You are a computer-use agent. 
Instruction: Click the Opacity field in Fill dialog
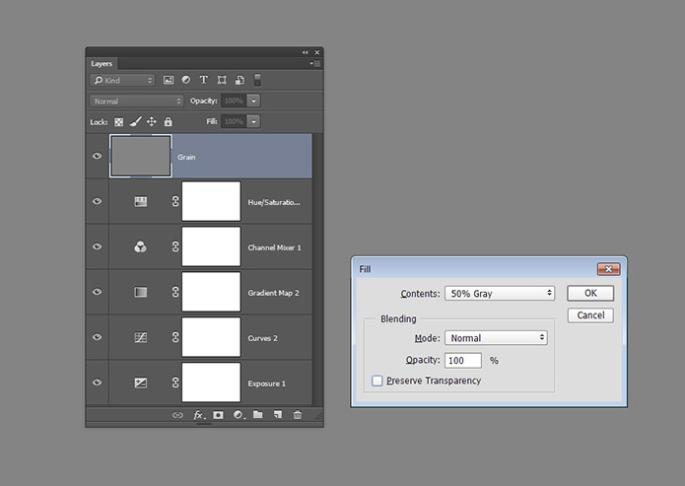463,360
